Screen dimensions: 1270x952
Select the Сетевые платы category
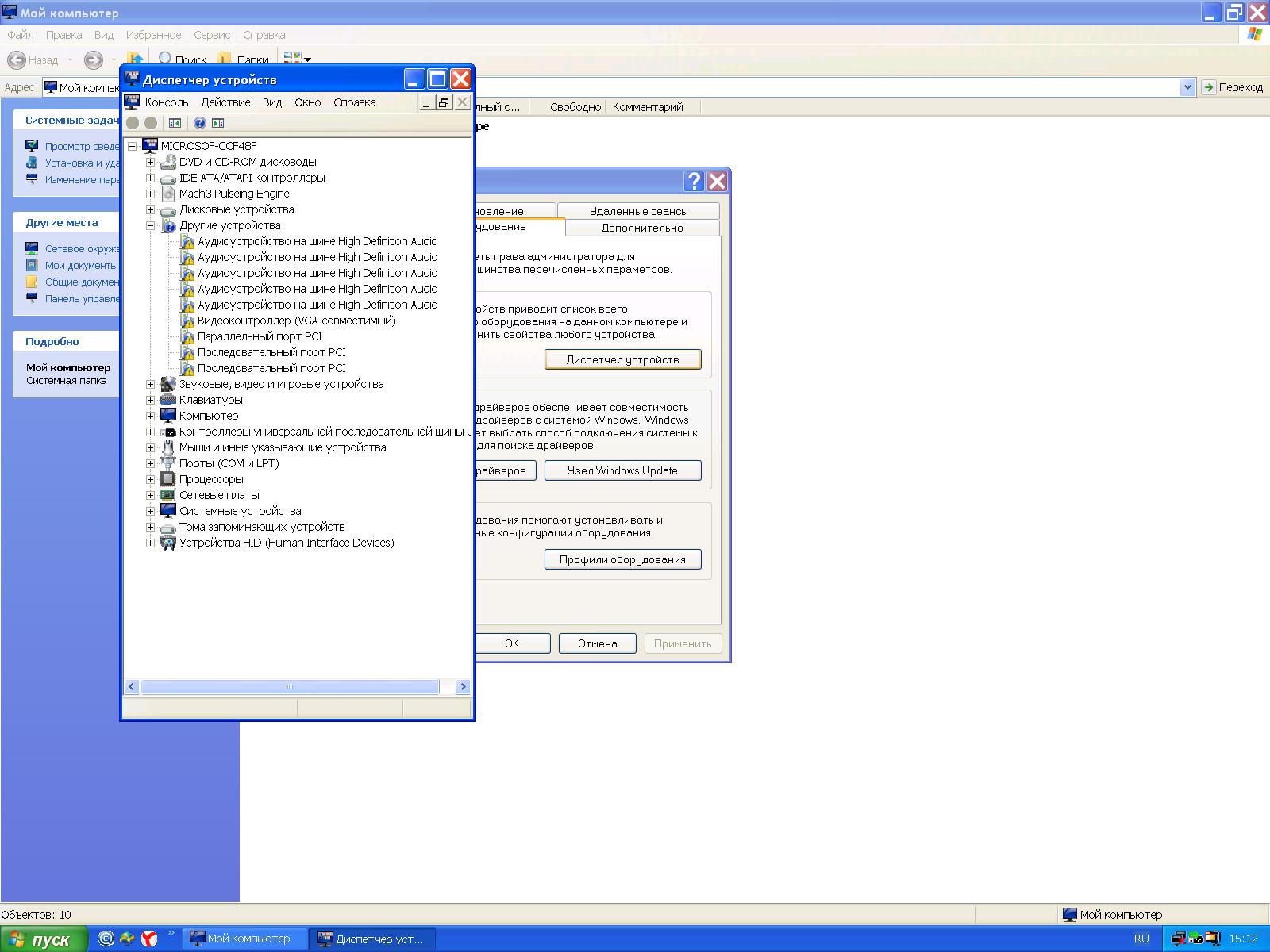[x=219, y=495]
